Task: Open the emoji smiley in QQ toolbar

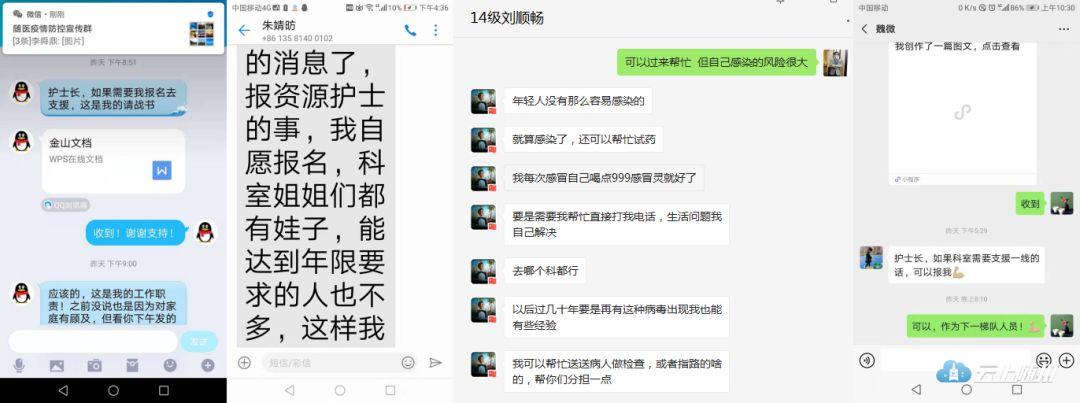Action: [x=169, y=366]
